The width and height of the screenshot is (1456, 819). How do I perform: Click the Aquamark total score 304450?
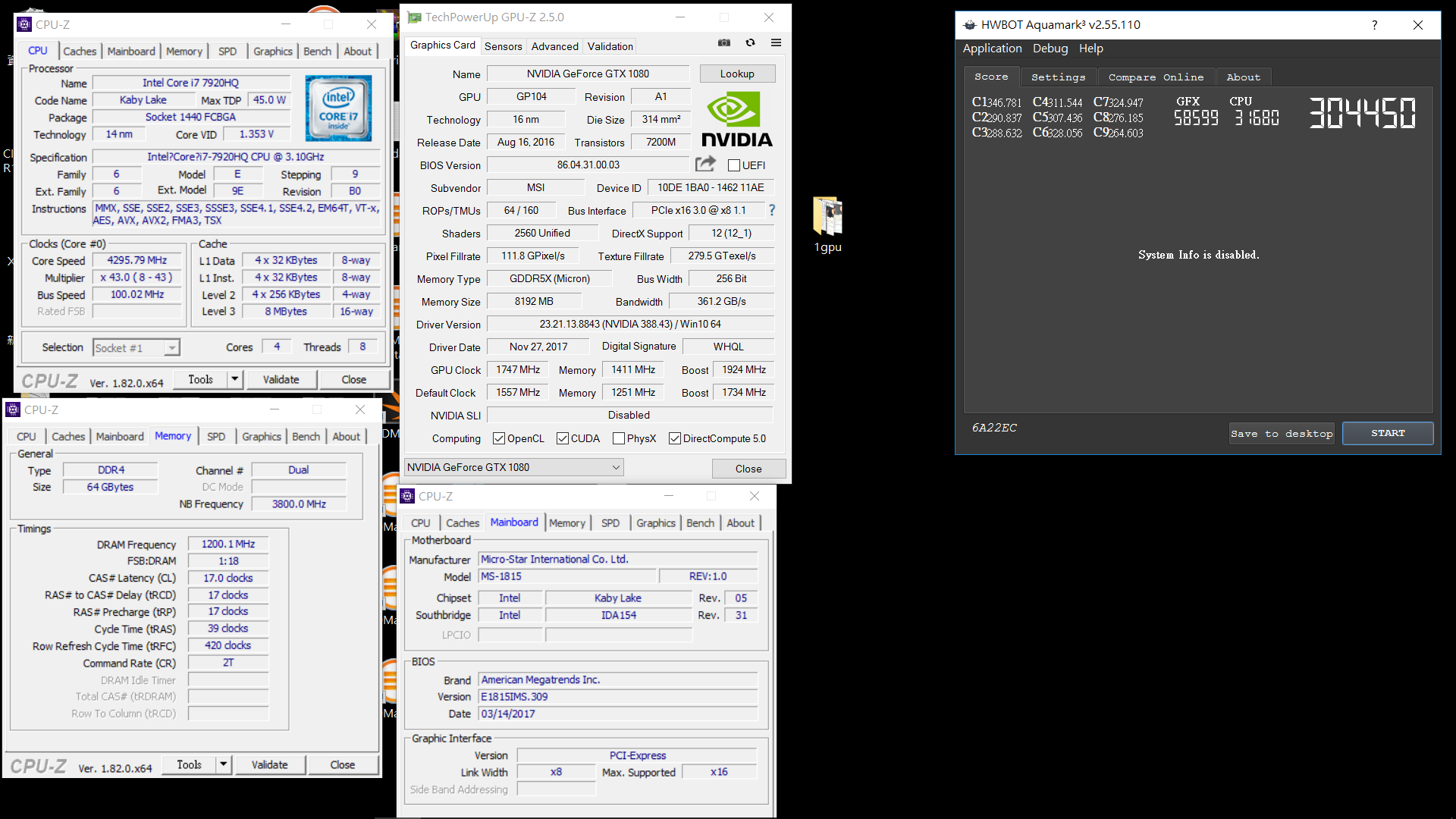point(1362,113)
